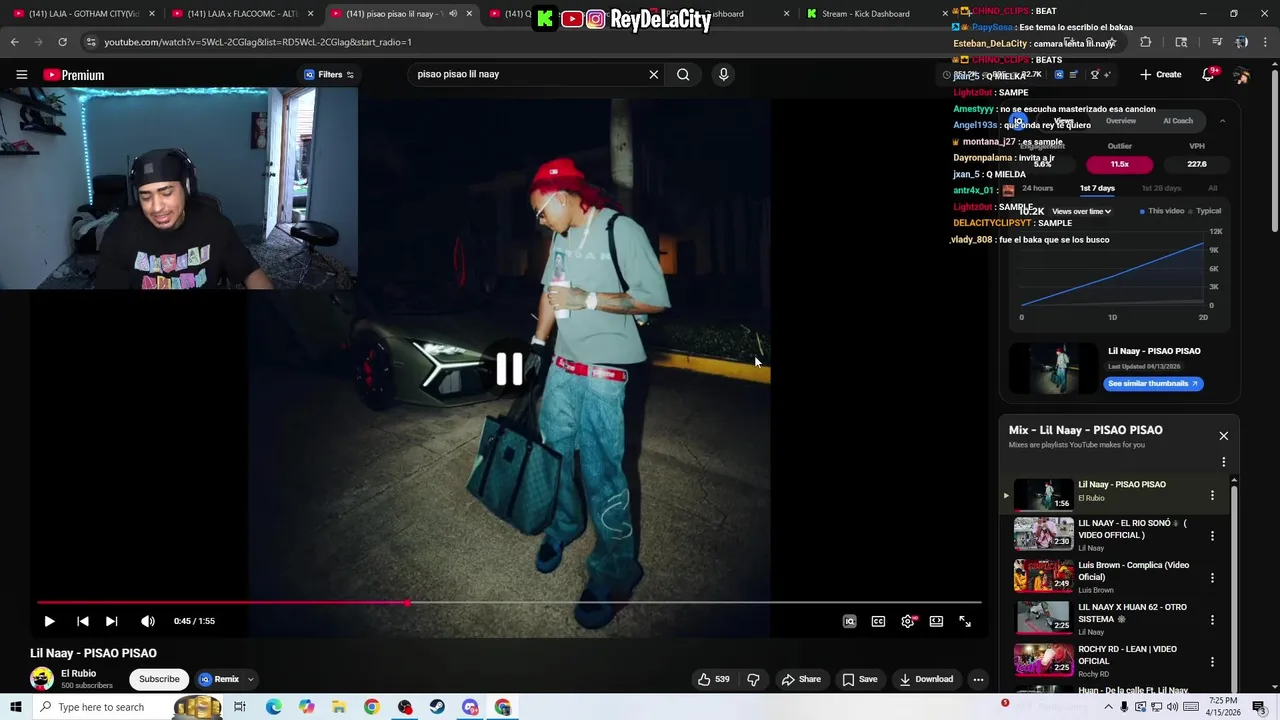Seek on the video progress bar
1280x720 pixels.
click(x=509, y=603)
